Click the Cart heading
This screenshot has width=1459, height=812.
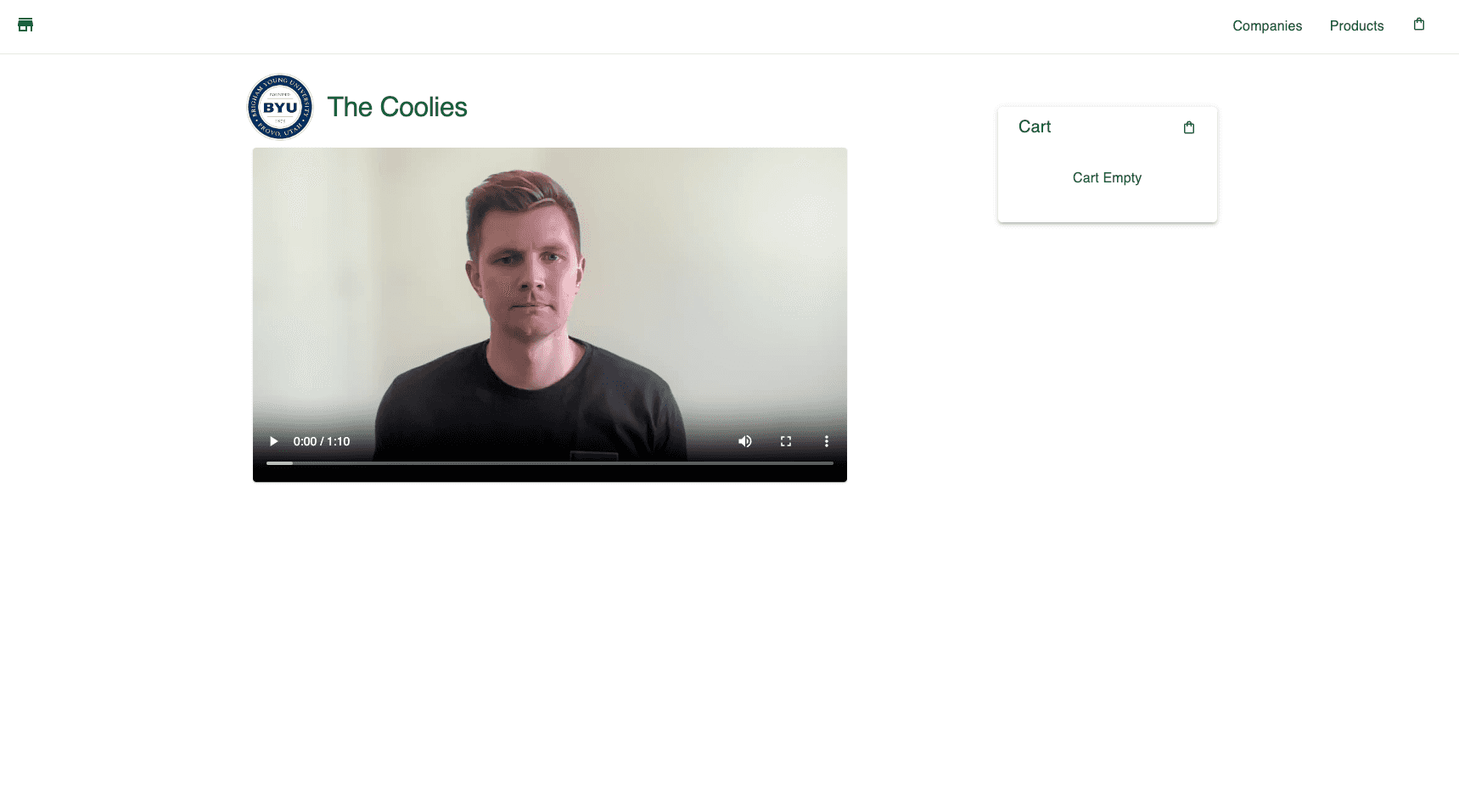point(1035,126)
